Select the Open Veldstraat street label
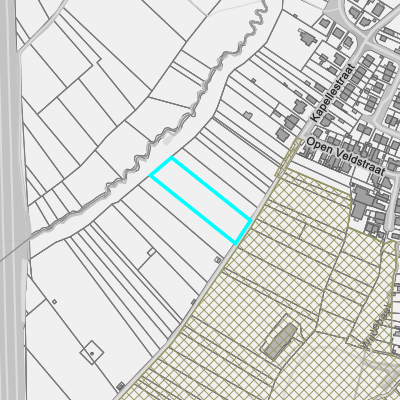400x400 pixels. tap(345, 156)
